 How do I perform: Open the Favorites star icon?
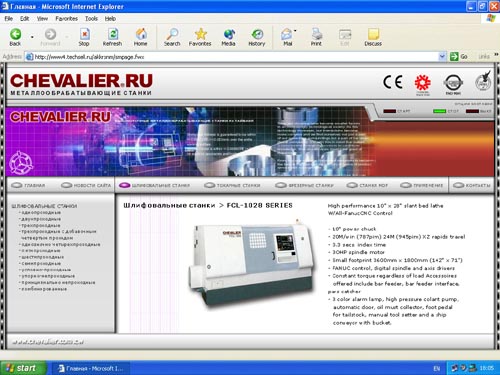[x=201, y=34]
